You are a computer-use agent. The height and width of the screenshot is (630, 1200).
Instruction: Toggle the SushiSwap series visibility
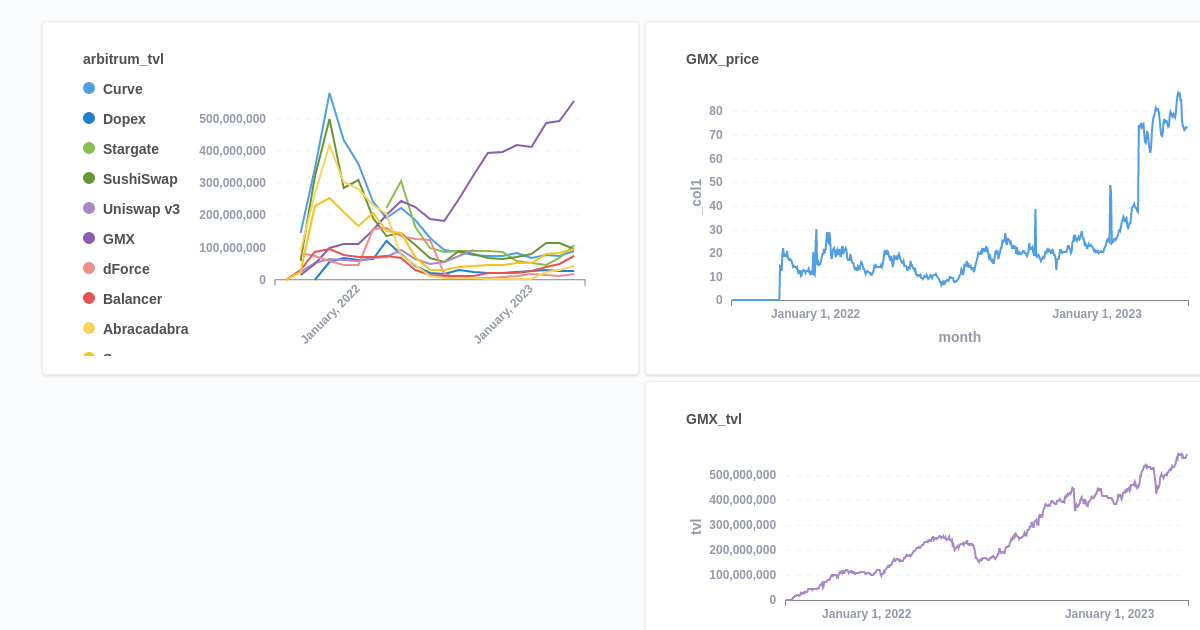[140, 179]
